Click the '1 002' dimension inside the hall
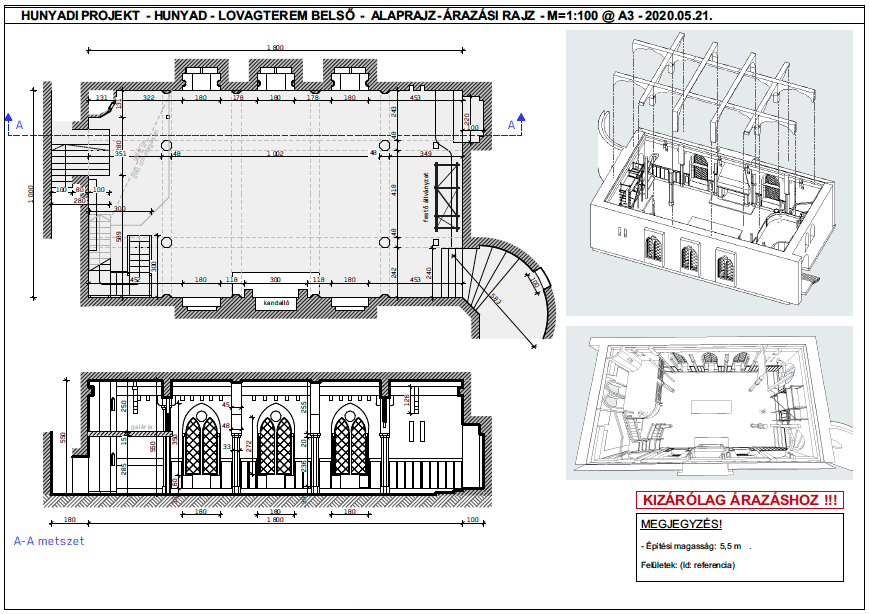870x614 pixels. (275, 154)
